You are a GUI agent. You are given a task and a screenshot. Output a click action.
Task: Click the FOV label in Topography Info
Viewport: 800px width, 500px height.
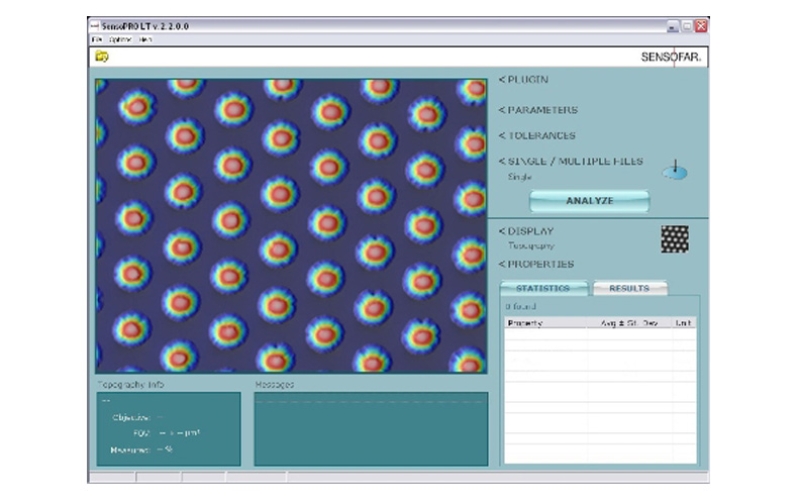142,433
